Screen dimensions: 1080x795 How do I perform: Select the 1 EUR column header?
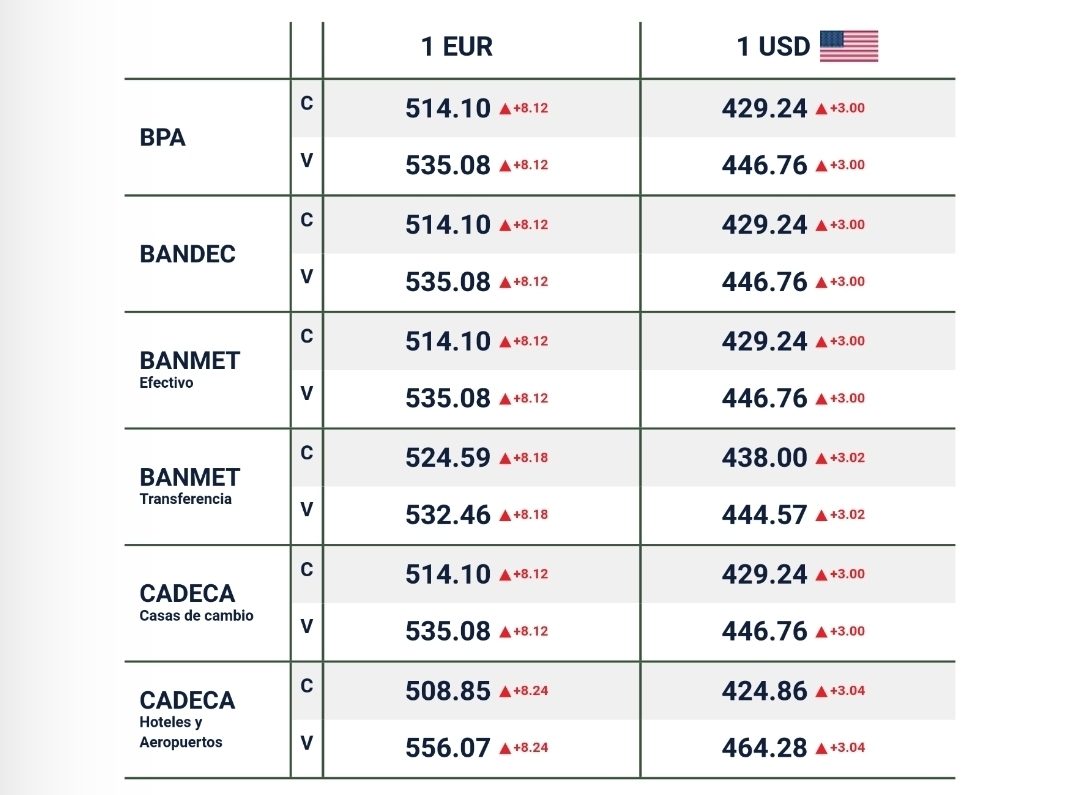pyautogui.click(x=457, y=47)
